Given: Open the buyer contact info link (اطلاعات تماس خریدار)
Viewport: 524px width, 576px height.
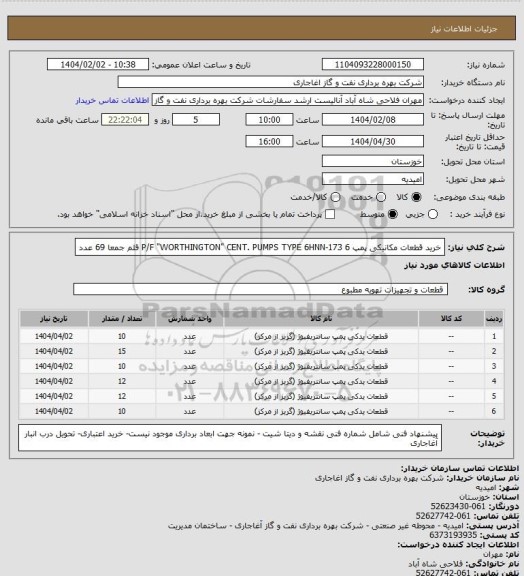Looking at the screenshot, I should [x=112, y=100].
